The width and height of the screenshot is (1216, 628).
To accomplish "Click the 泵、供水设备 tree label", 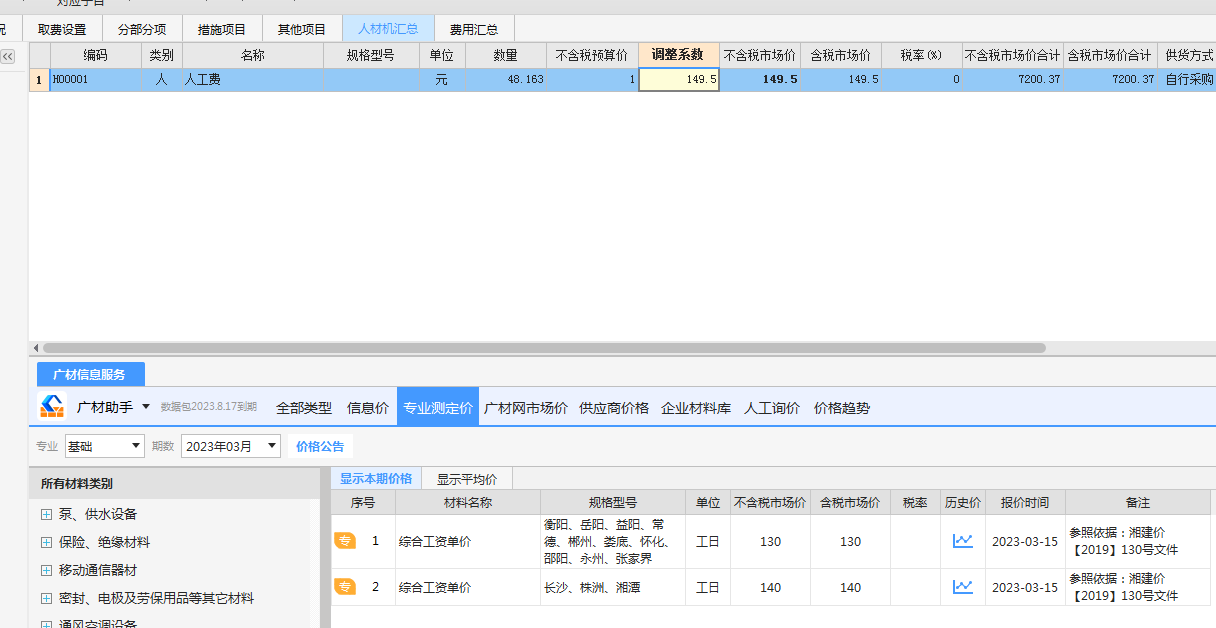I will (98, 514).
